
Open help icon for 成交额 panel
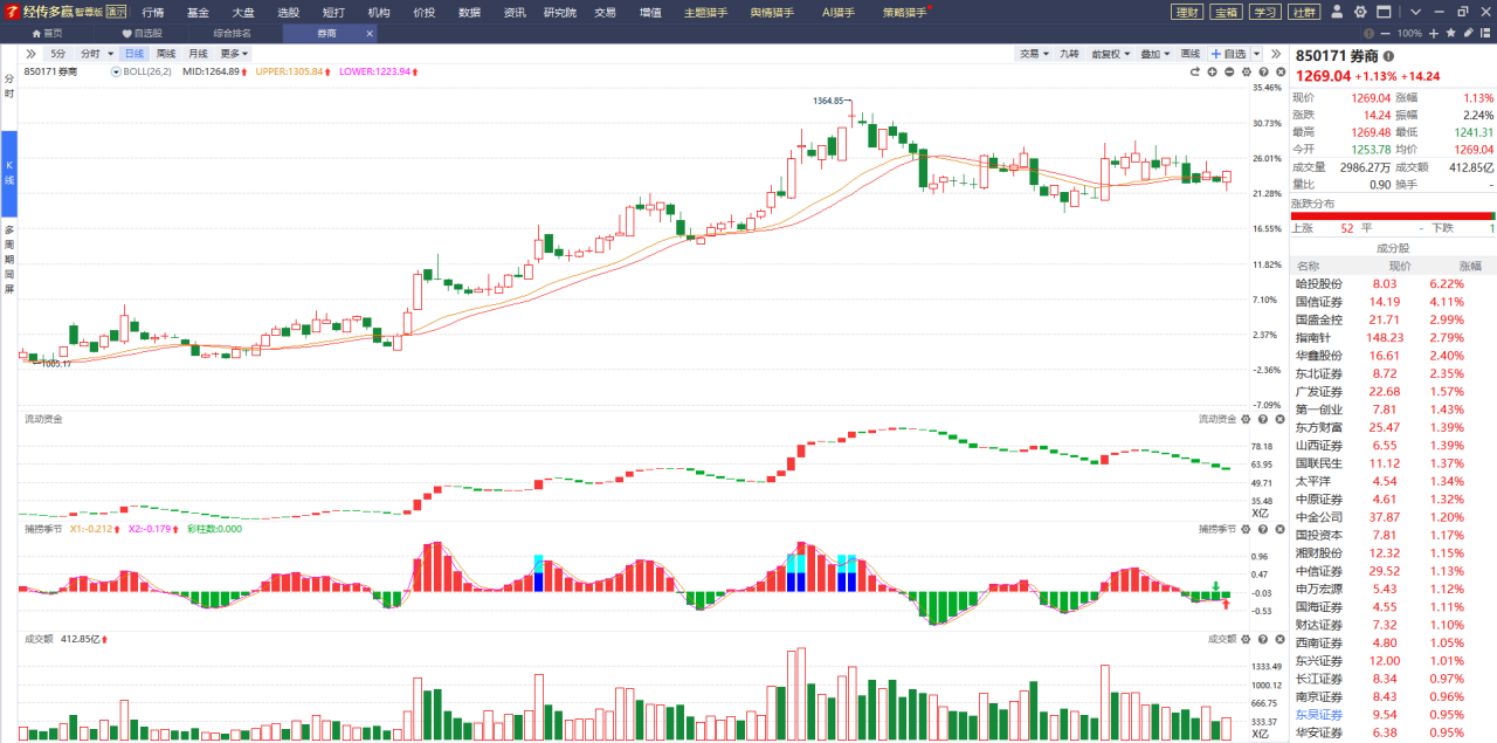point(1263,638)
